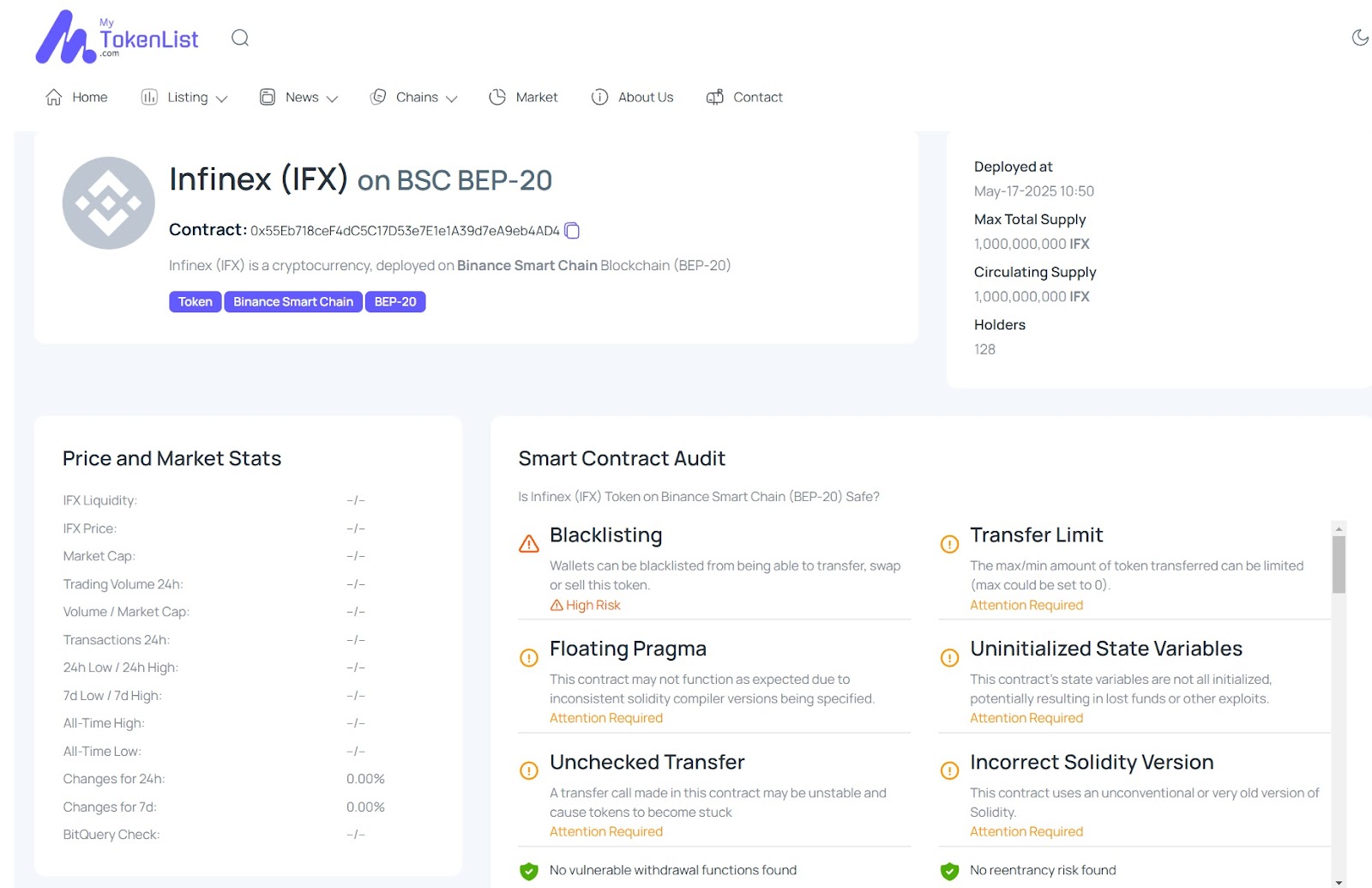The height and width of the screenshot is (888, 1372).
Task: Click the Circulating Supply value
Action: 1032,297
